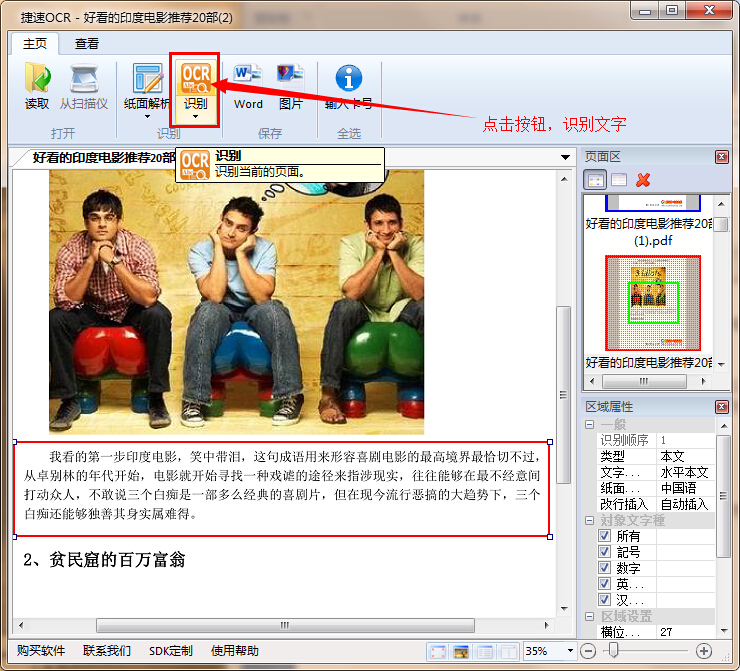Click the three men movie image
The height and width of the screenshot is (671, 740).
click(x=236, y=302)
